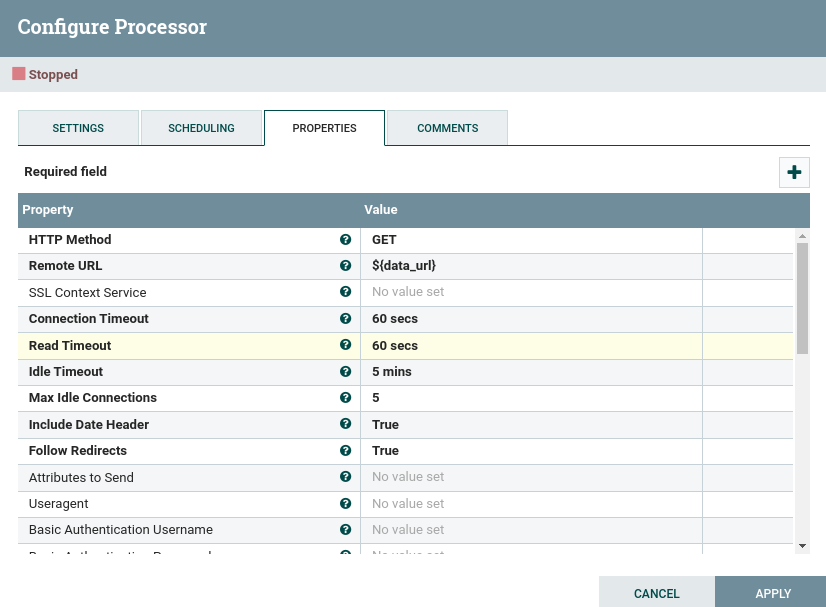
Task: Switch to the Scheduling tab
Action: (x=201, y=128)
